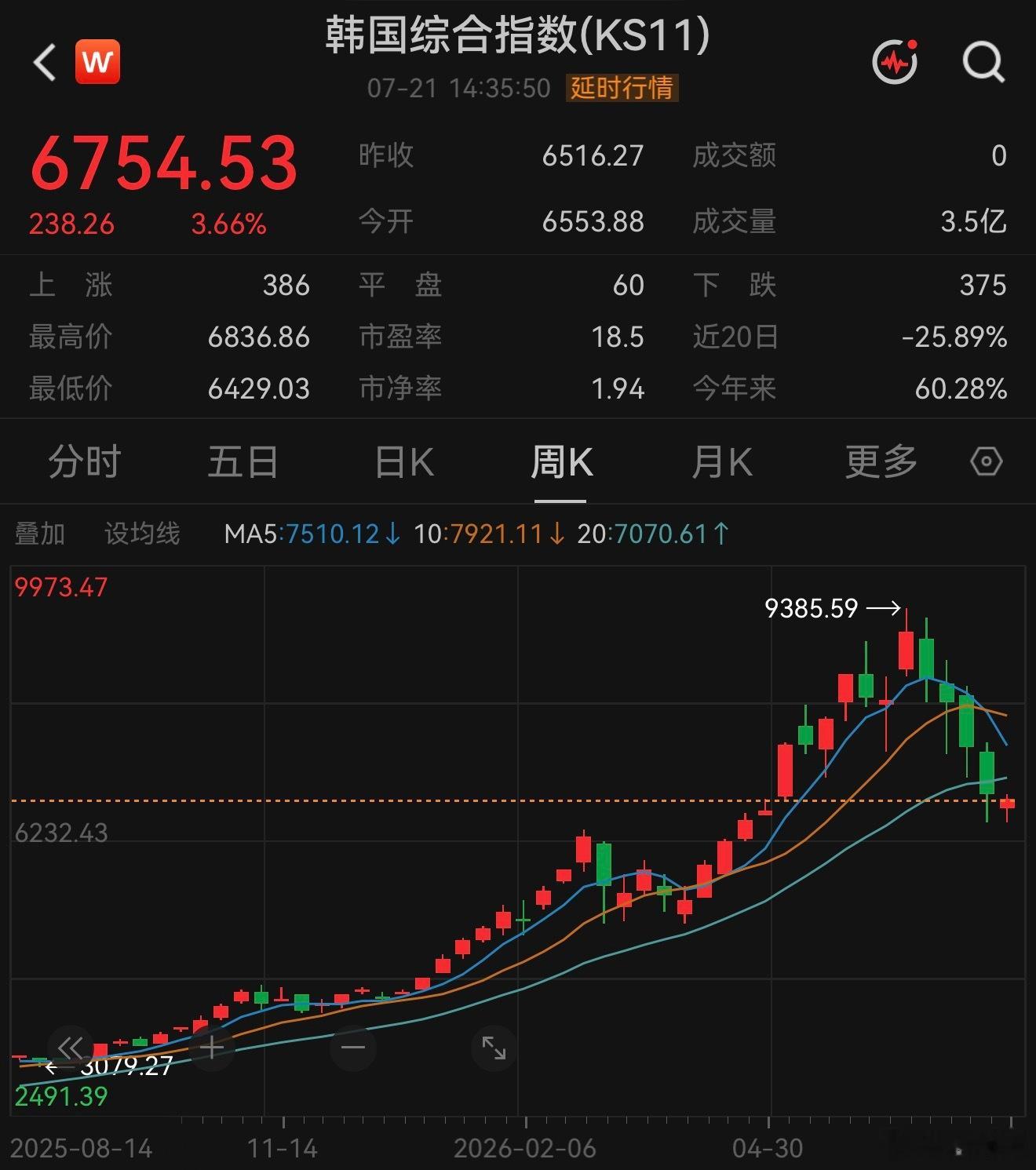Tap 平盘 count 60
This screenshot has width=1036, height=1170.
coord(628,285)
